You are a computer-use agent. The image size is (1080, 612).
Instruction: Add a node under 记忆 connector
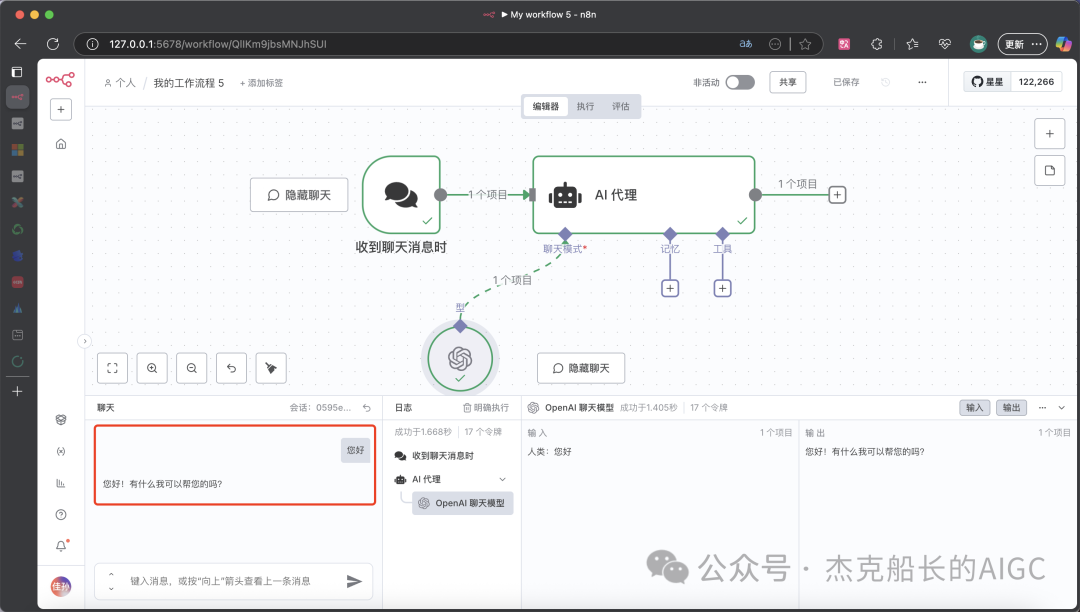point(670,288)
